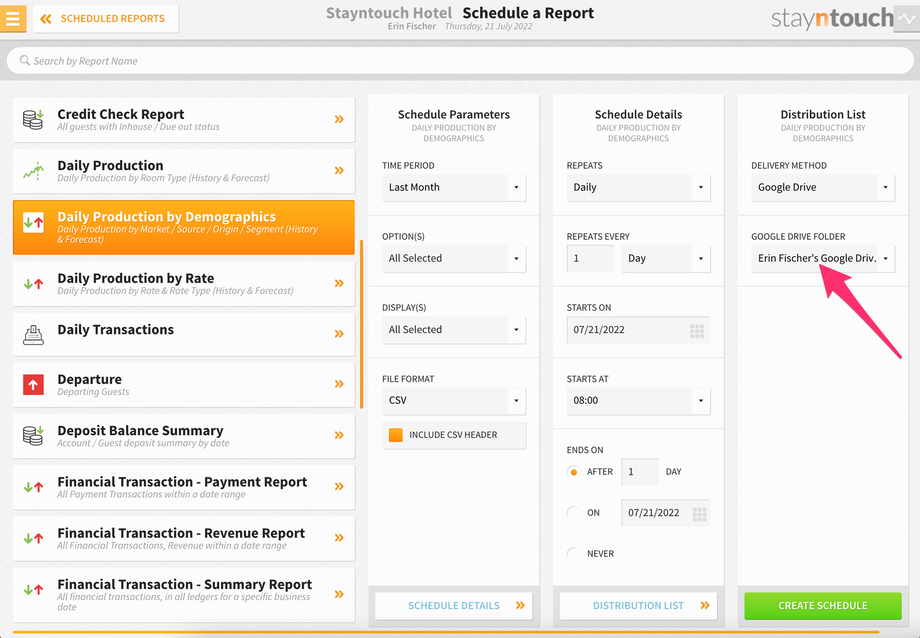Open the Starts At 08:00 dropdown
The width and height of the screenshot is (920, 638).
click(x=638, y=401)
